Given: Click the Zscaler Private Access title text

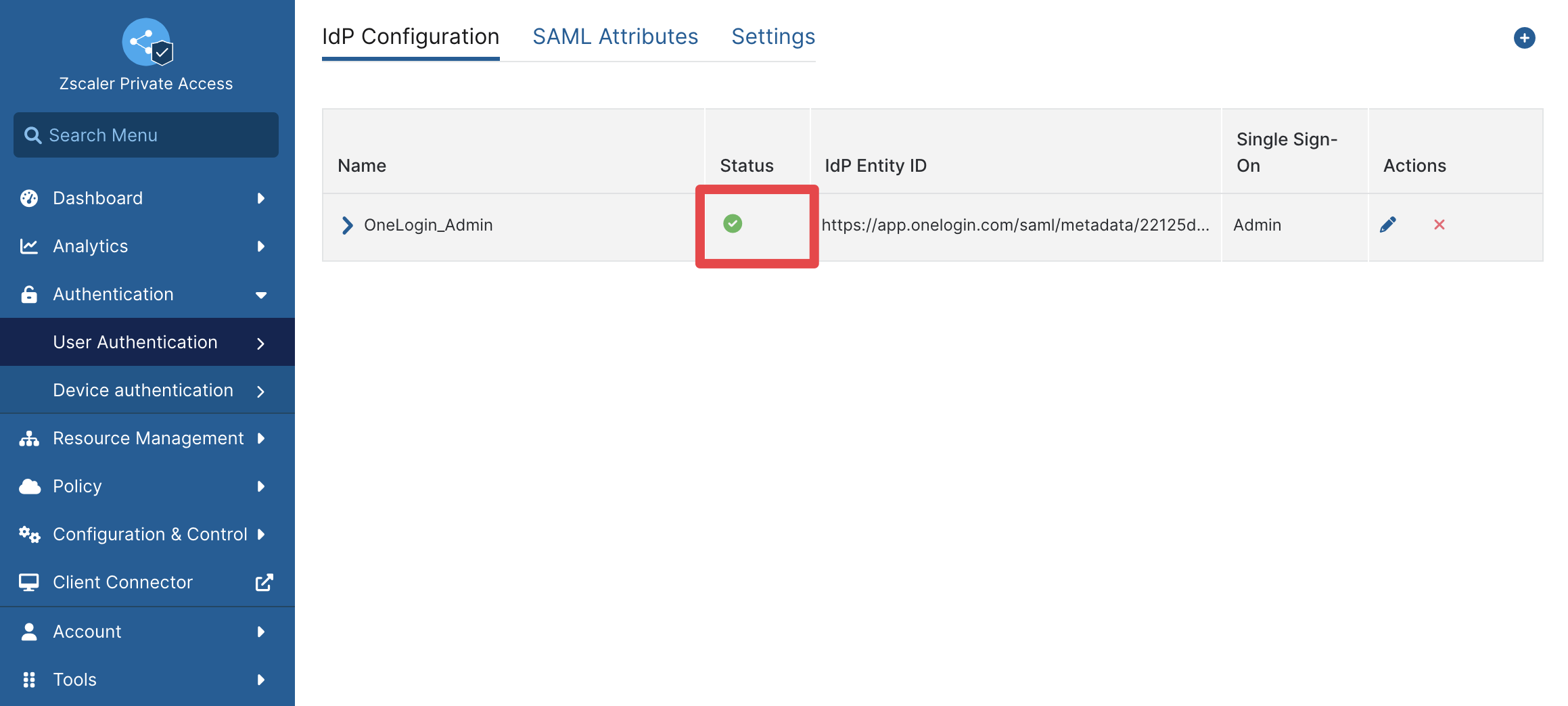Looking at the screenshot, I should [146, 83].
